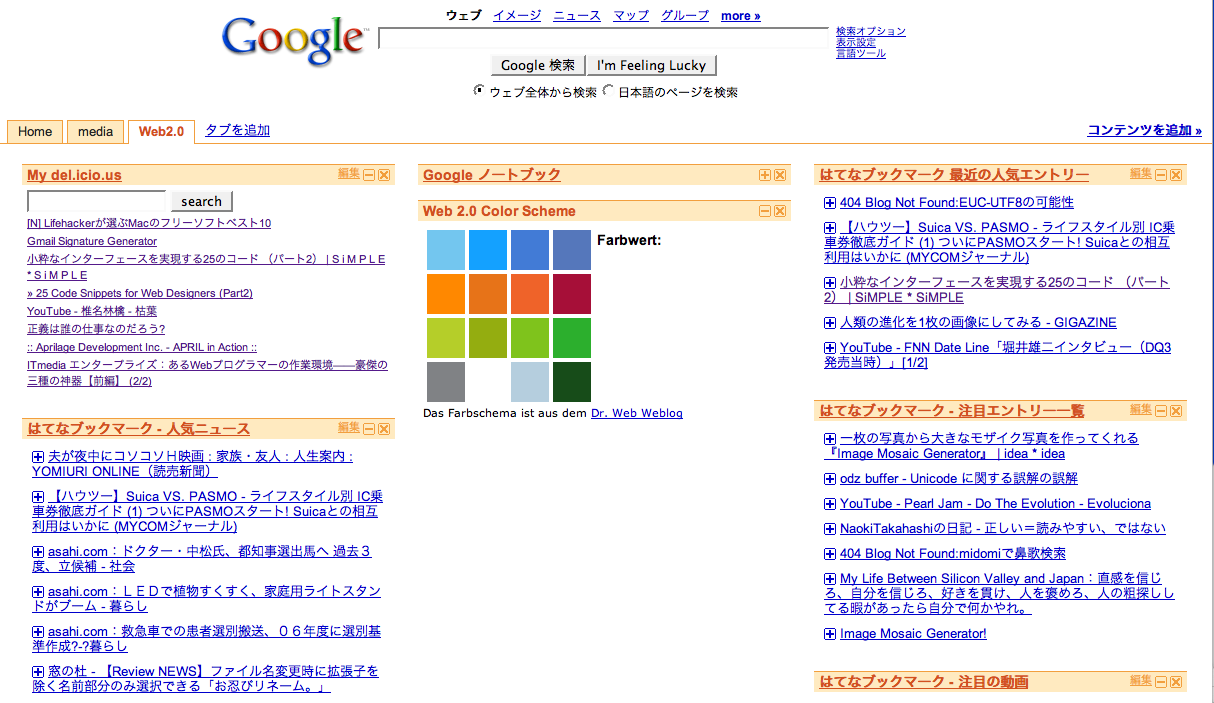This screenshot has width=1214, height=703.
Task: Expand the YouTube - FNN Date Line entry
Action: tap(830, 348)
